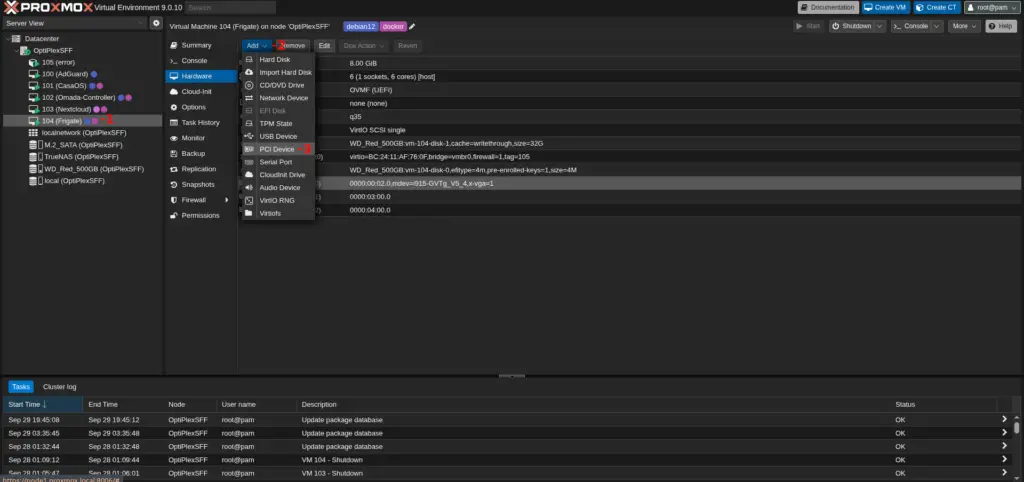This screenshot has height=482, width=1024.
Task: Click the Snapshots icon in VM sidebar
Action: point(174,184)
